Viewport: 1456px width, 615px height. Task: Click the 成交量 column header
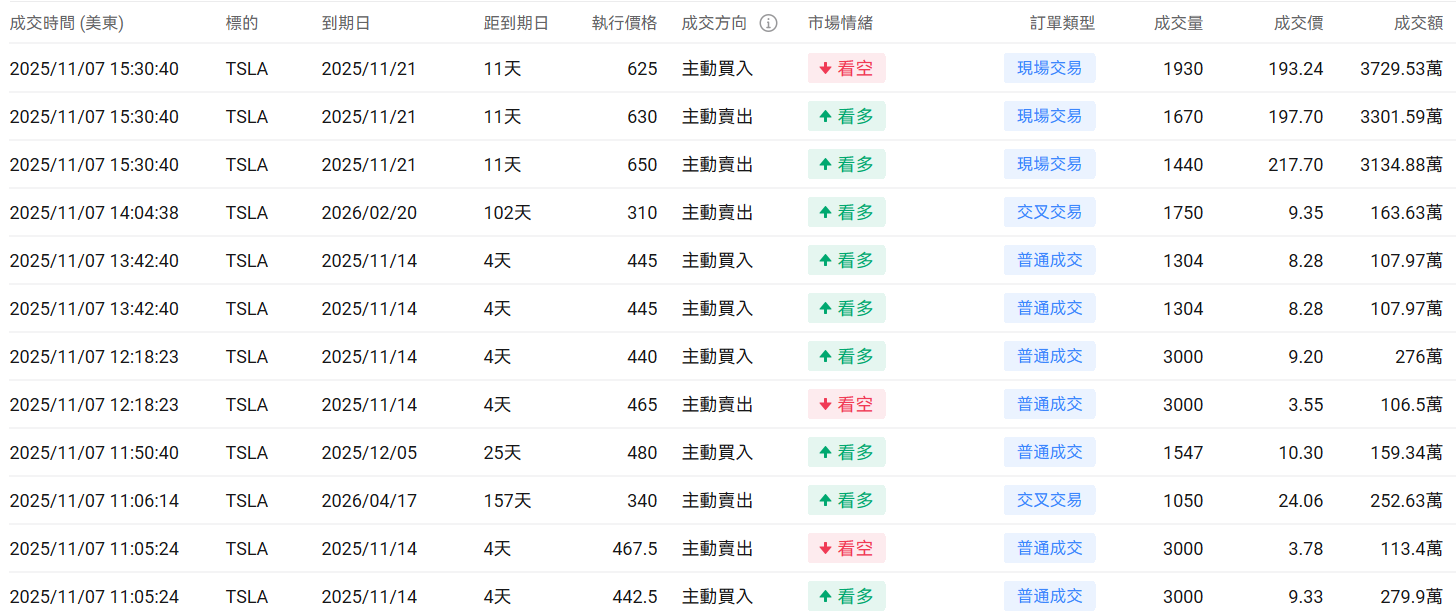click(1178, 23)
